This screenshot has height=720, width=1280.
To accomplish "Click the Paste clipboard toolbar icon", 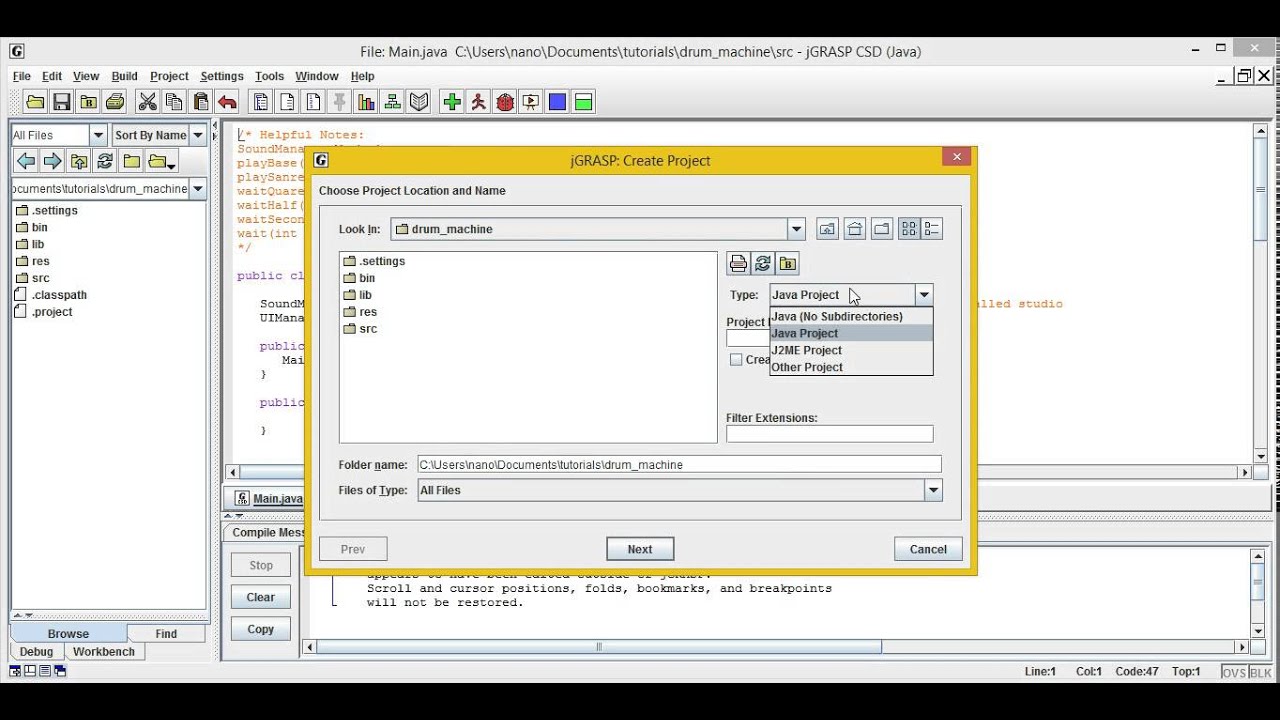I will 201,101.
